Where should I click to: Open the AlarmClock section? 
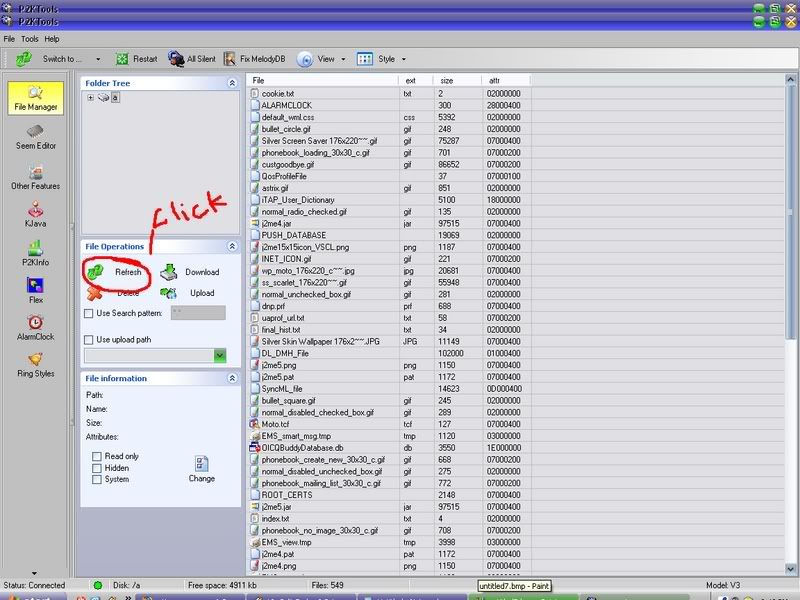click(35, 328)
